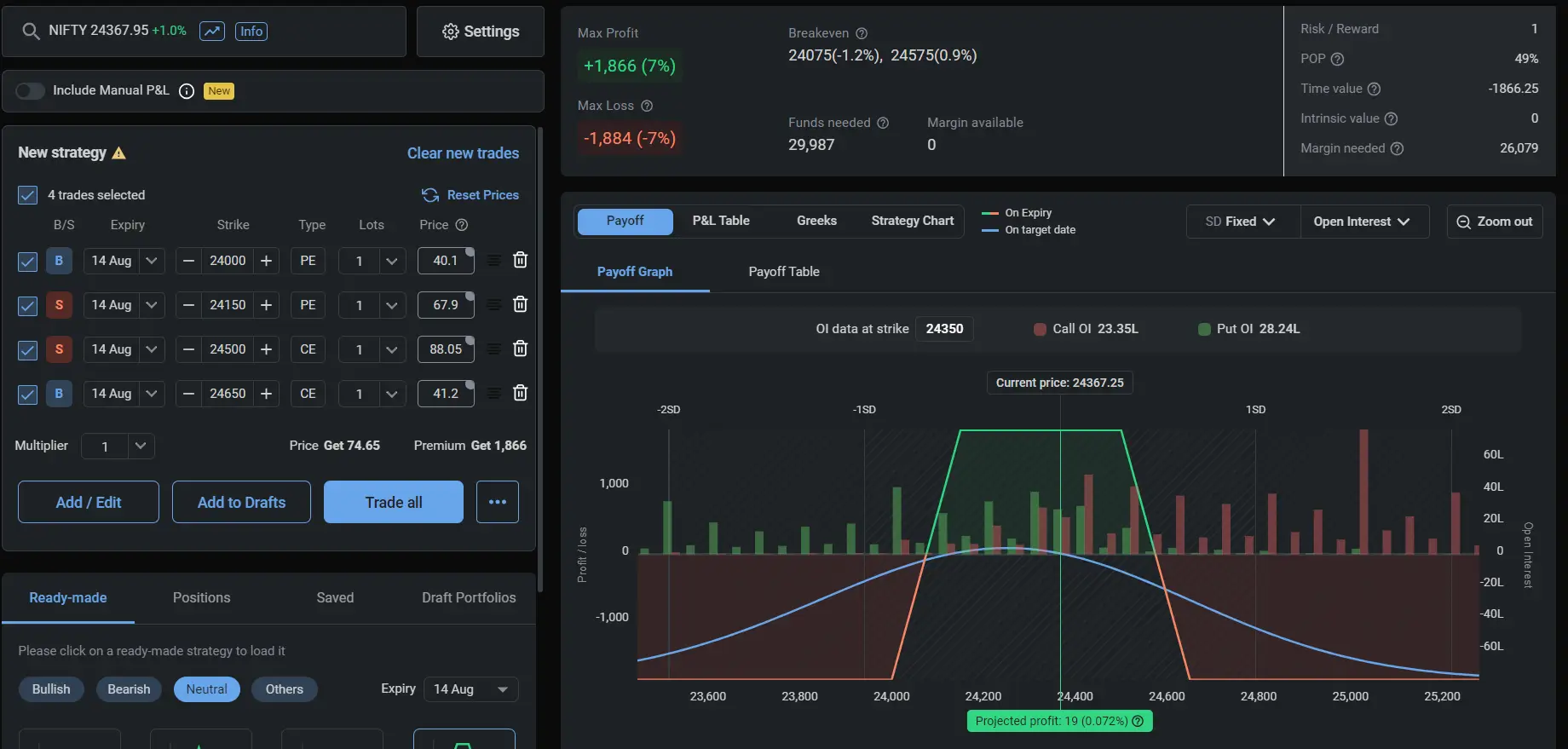Click the Price column help icon
Screen dimensions: 1568x749
462,225
